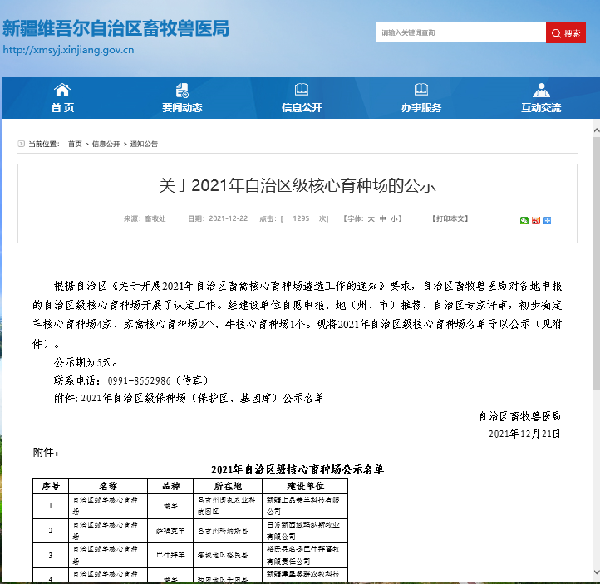Viewport: 600px width, 584px height.
Task: Set font size to 小
Action: pyautogui.click(x=394, y=219)
